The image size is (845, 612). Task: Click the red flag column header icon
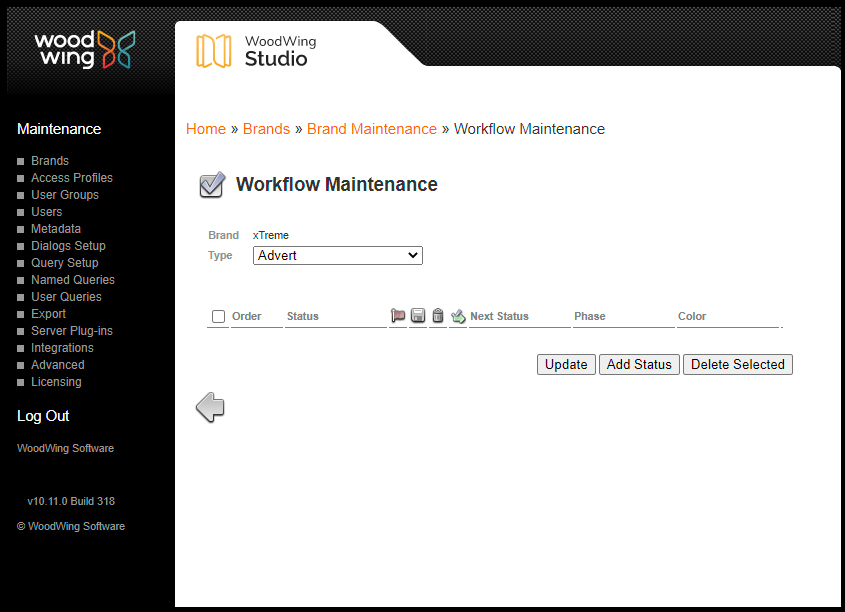click(x=398, y=316)
